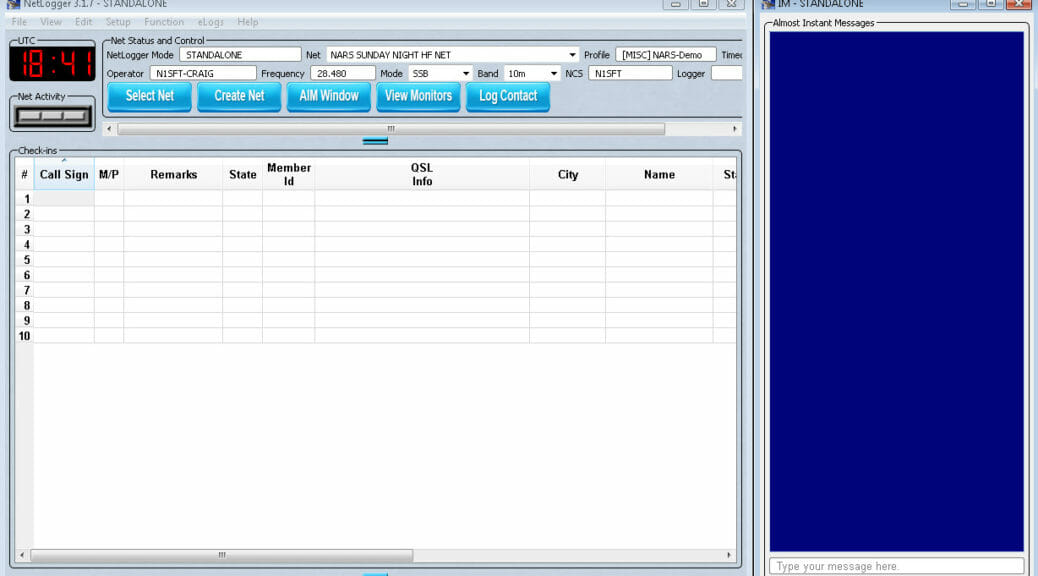The image size is (1038, 576).
Task: Click the View Monitors button
Action: click(x=418, y=97)
